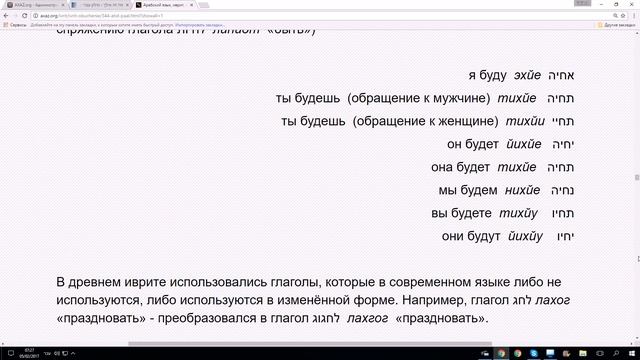
Task: Click the text 'он будет'
Action: [473, 144]
